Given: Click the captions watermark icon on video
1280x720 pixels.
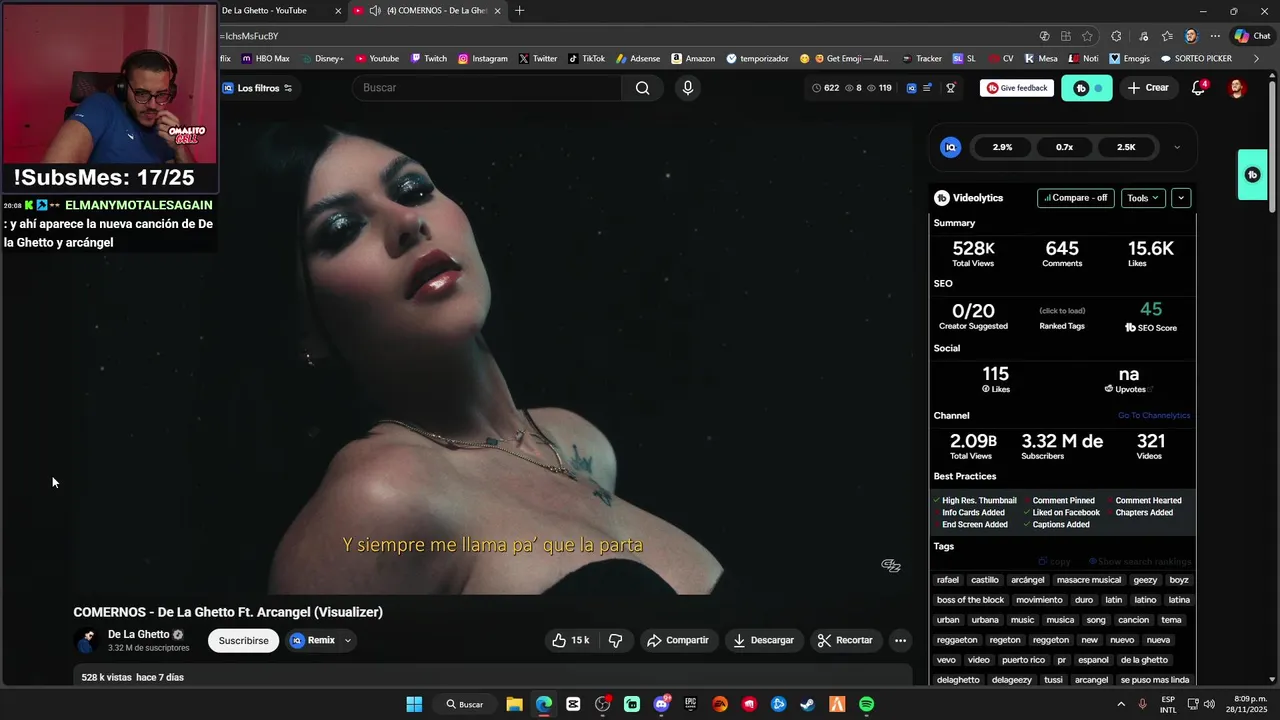Looking at the screenshot, I should coord(890,565).
